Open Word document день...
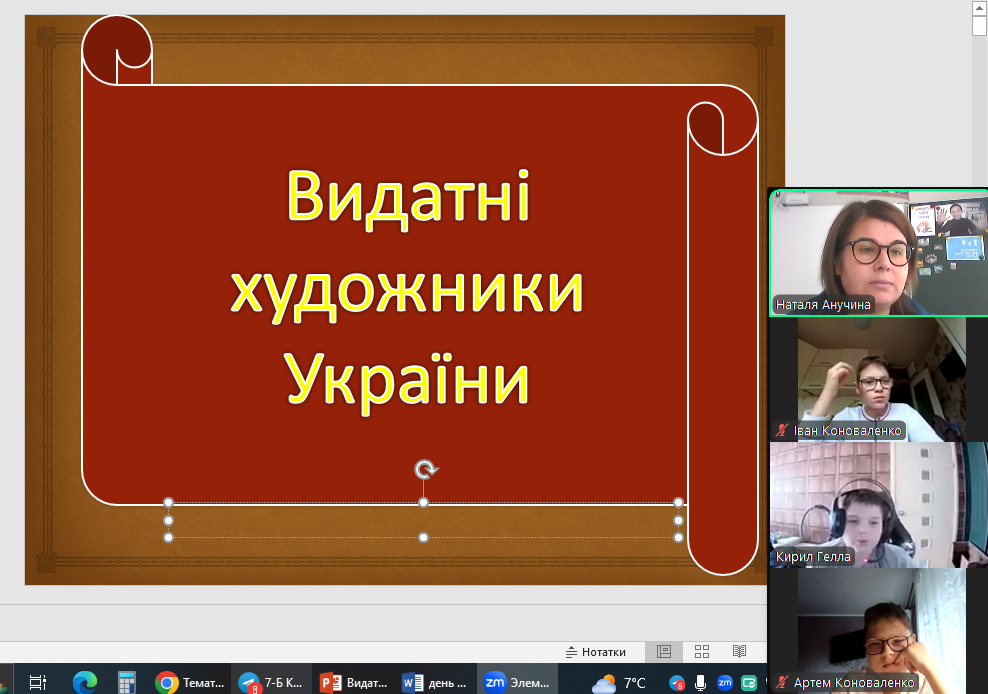The width and height of the screenshot is (988, 694). pos(434,683)
